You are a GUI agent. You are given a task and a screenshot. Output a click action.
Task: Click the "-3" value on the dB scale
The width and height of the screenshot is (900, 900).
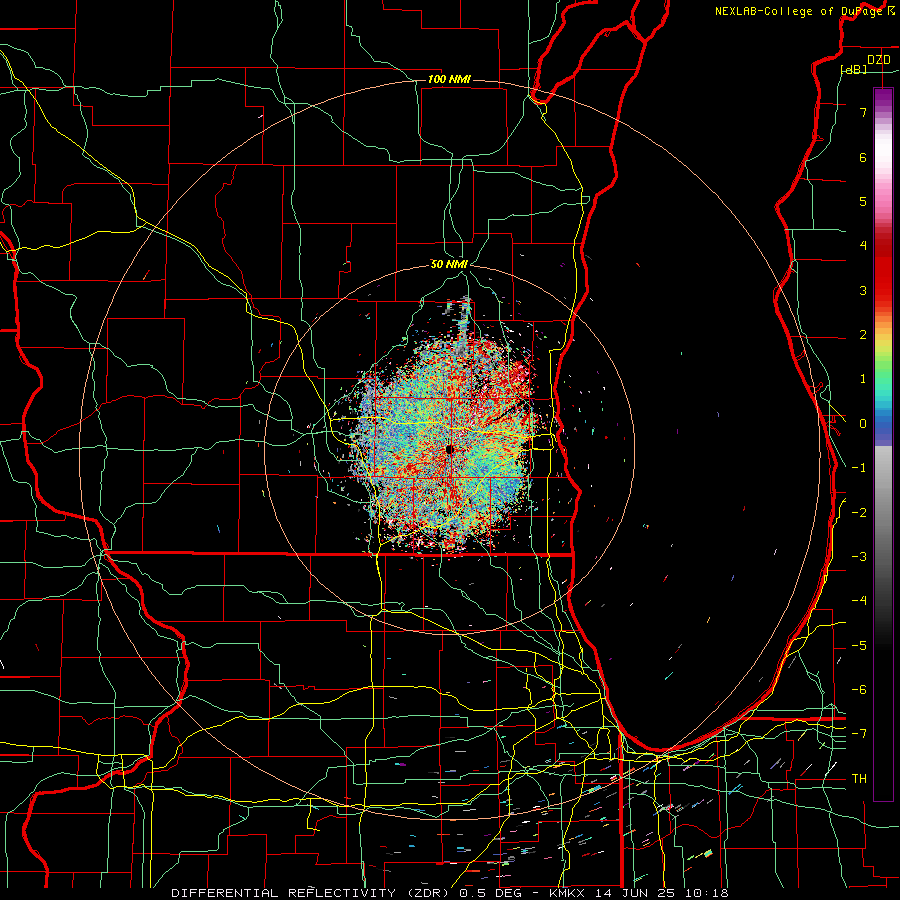coord(859,557)
